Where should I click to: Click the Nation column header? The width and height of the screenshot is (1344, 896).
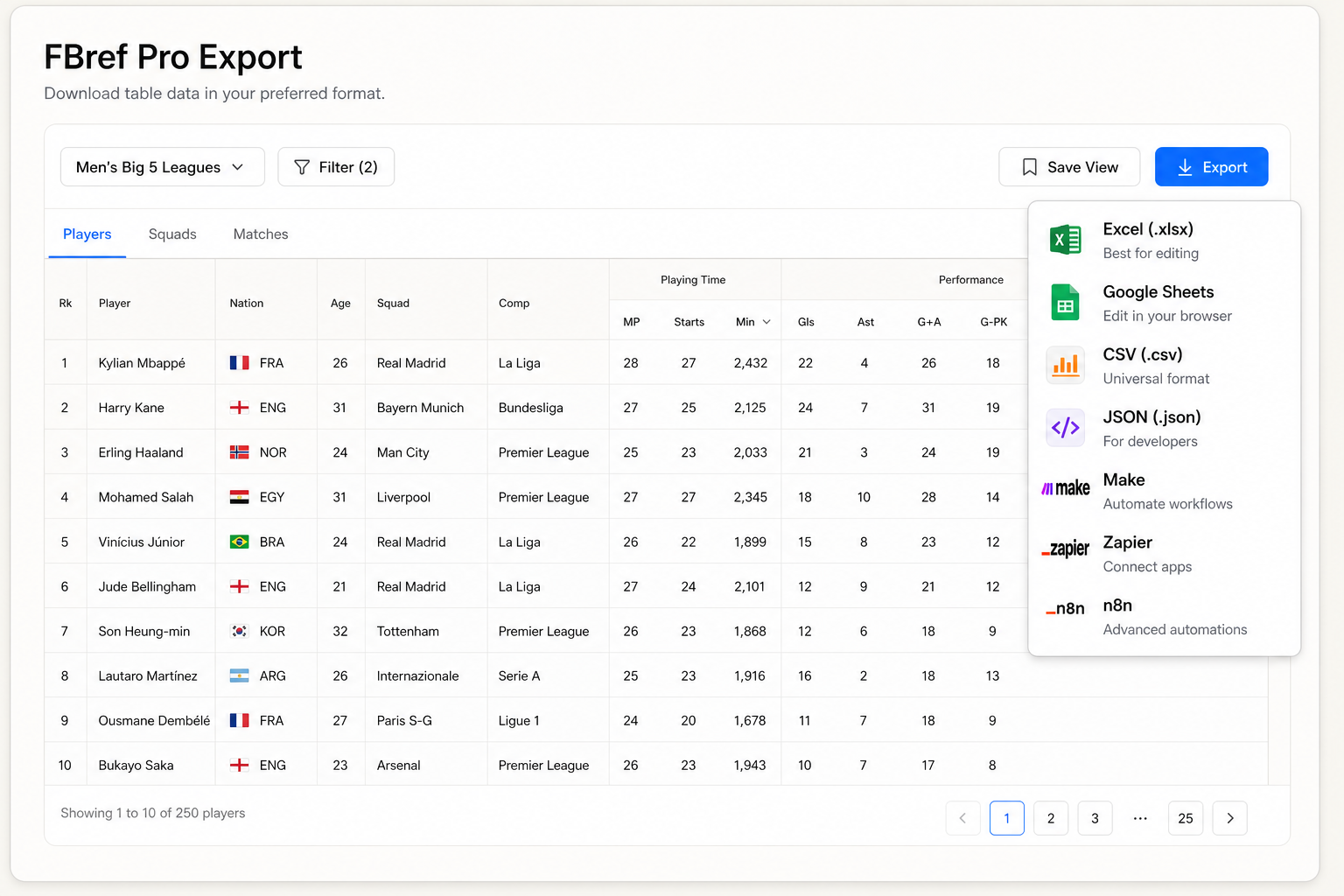(246, 303)
